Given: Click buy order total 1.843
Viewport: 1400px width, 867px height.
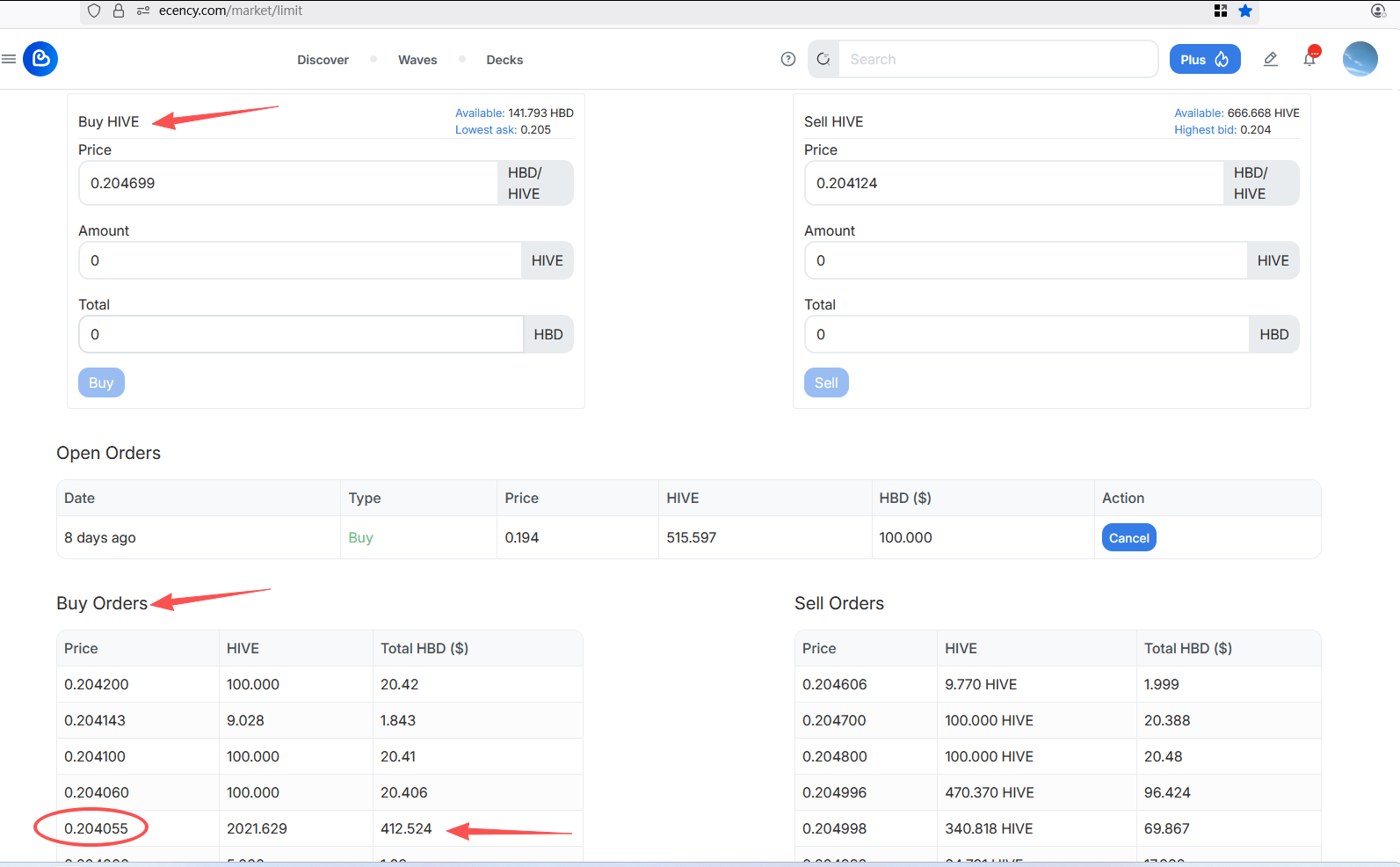Looking at the screenshot, I should tap(398, 720).
